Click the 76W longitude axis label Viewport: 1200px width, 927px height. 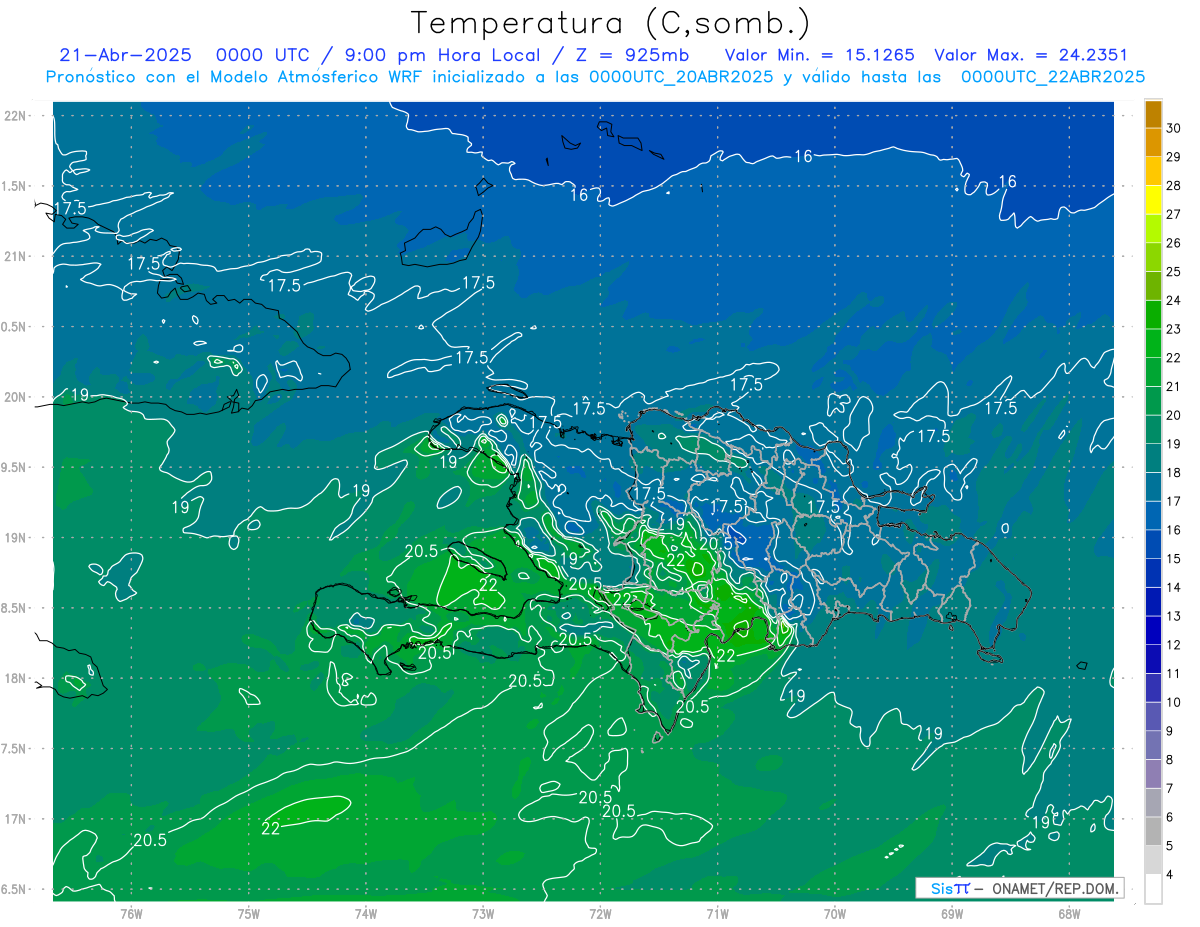coord(131,913)
